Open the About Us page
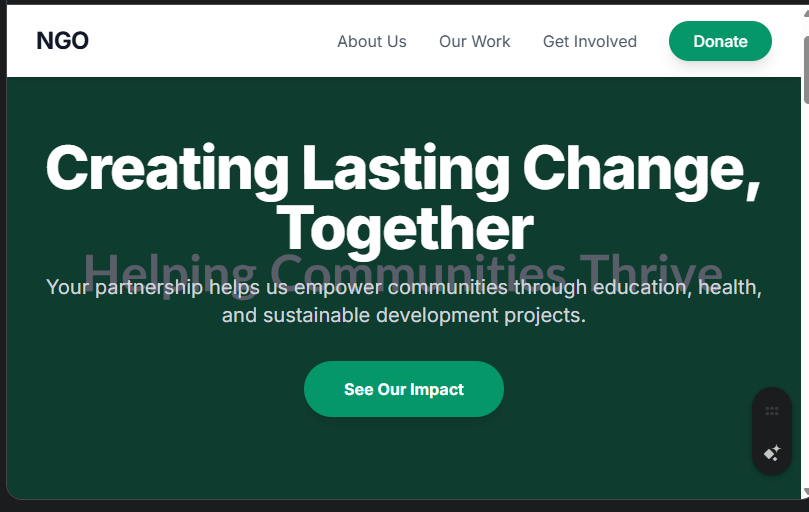The image size is (809, 512). click(x=371, y=41)
